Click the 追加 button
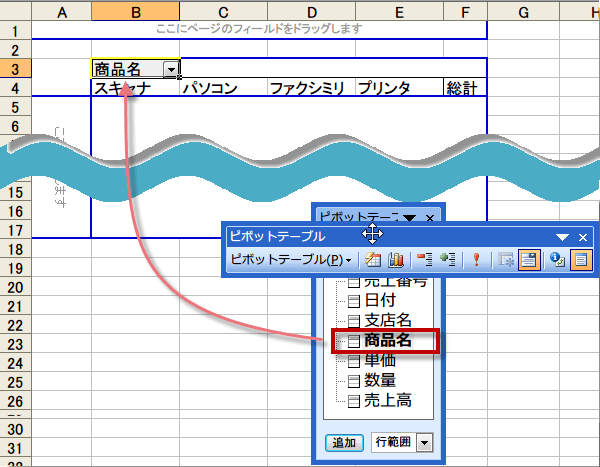The width and height of the screenshot is (600, 467). (344, 443)
